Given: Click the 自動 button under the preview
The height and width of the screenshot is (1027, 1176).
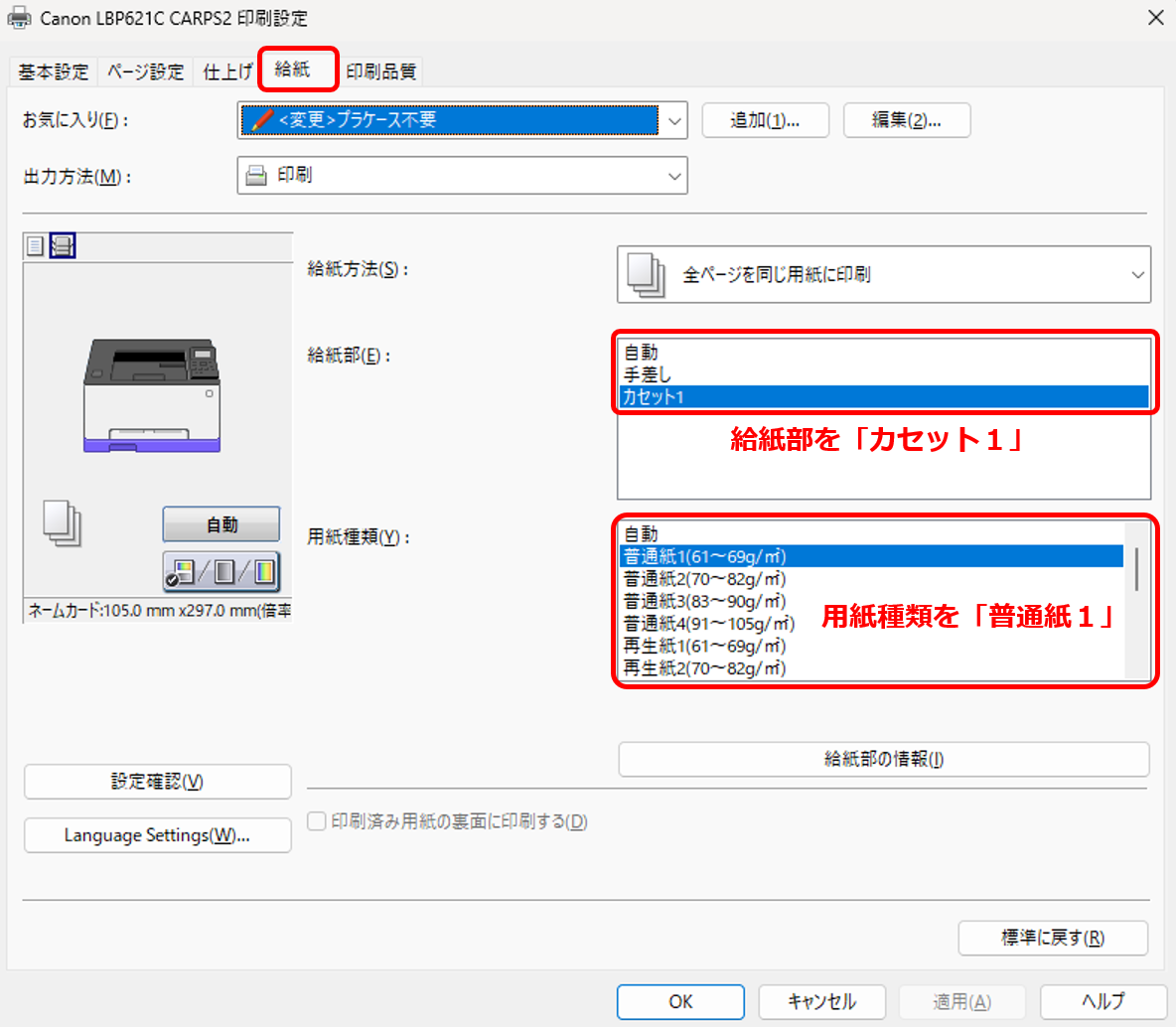Looking at the screenshot, I should pyautogui.click(x=221, y=524).
